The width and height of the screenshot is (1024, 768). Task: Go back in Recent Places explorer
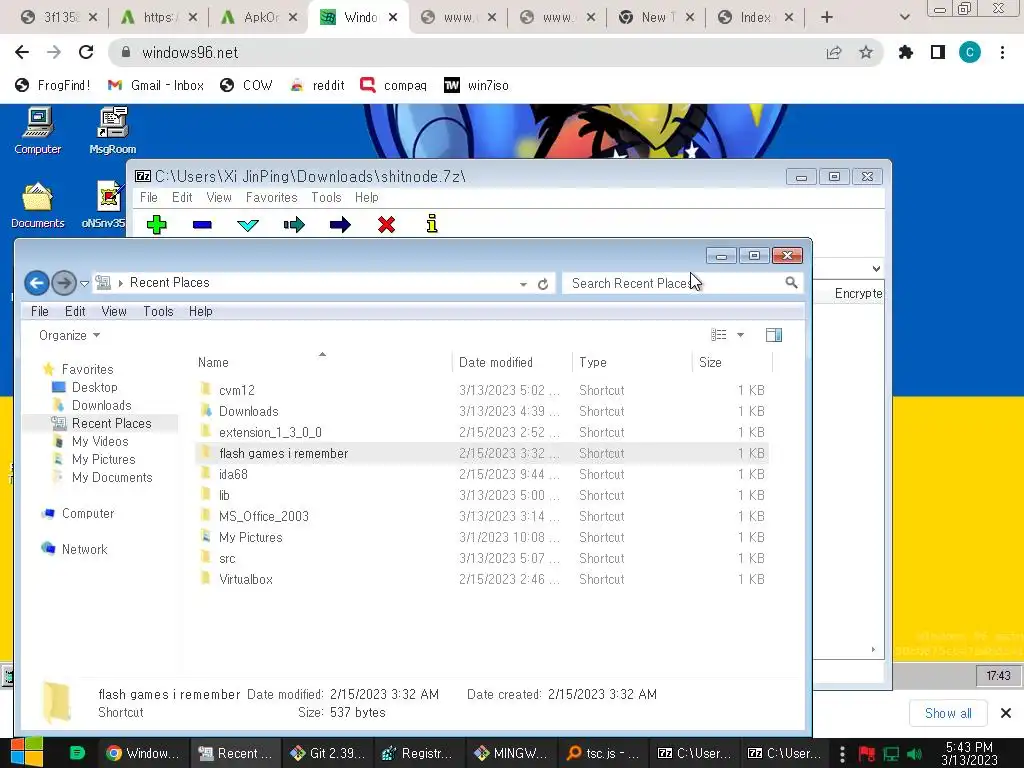coord(37,283)
